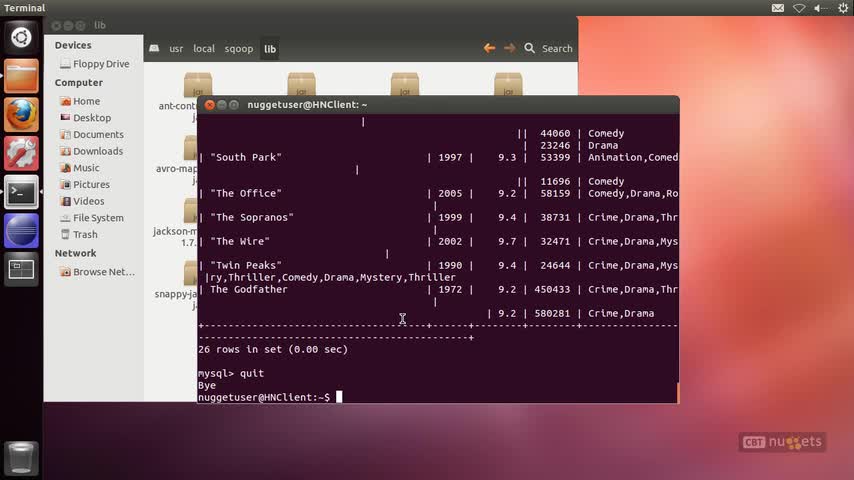Image resolution: width=854 pixels, height=480 pixels.
Task: Minimize the nuggetuser terminal window
Action: point(222,105)
